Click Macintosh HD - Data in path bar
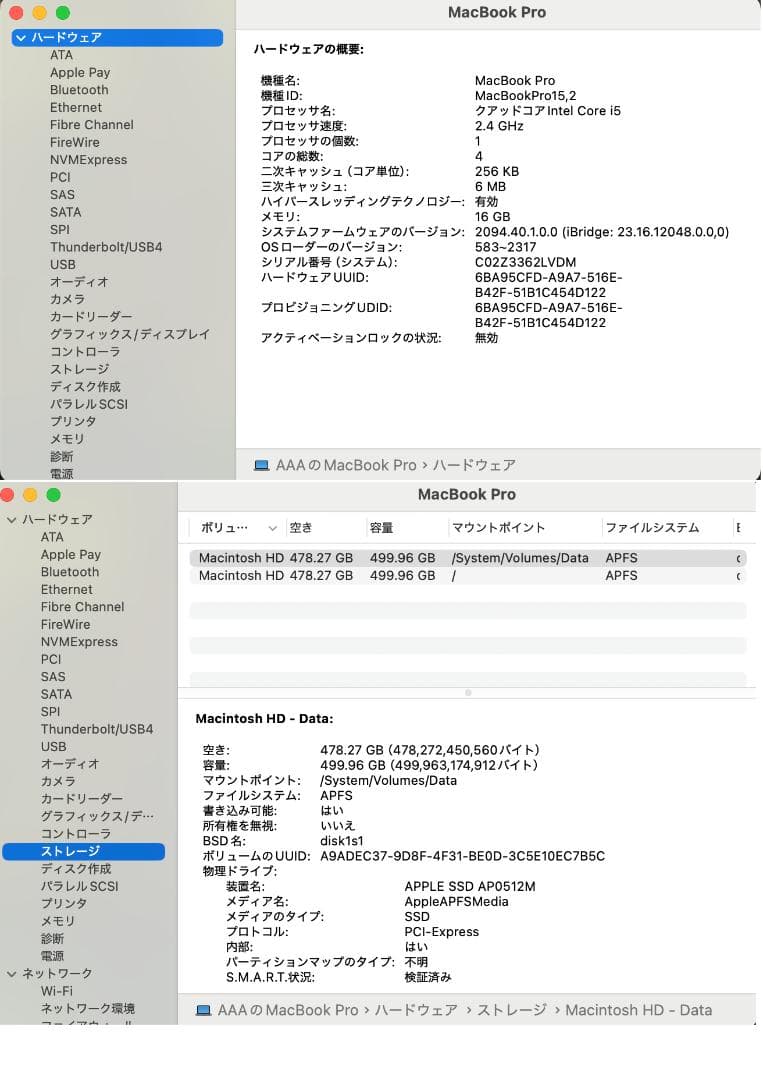Viewport: 763px width, 1080px height. [638, 1010]
